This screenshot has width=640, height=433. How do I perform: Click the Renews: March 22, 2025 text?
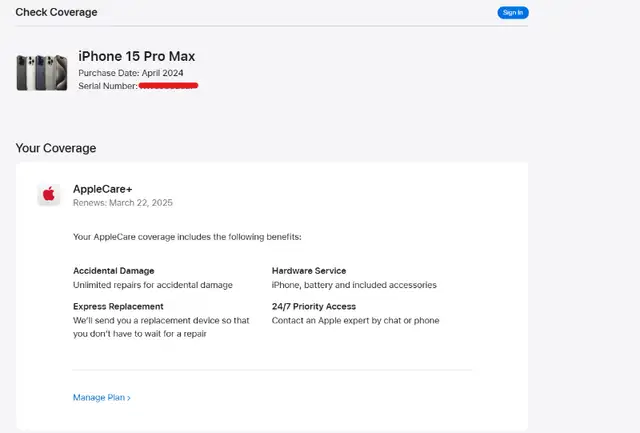pyautogui.click(x=123, y=203)
